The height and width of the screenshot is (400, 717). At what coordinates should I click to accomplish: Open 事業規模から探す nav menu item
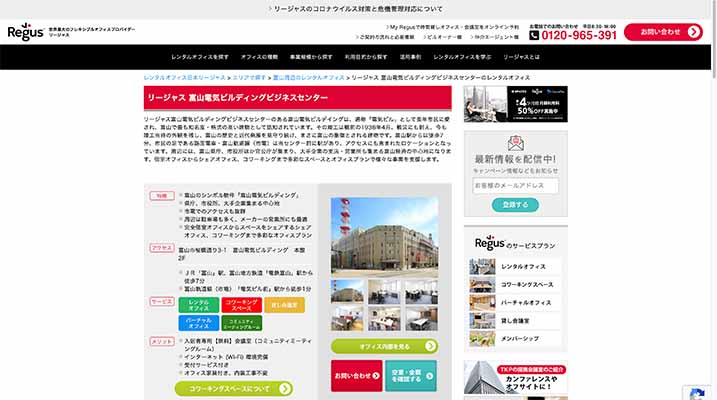pyautogui.click(x=311, y=57)
